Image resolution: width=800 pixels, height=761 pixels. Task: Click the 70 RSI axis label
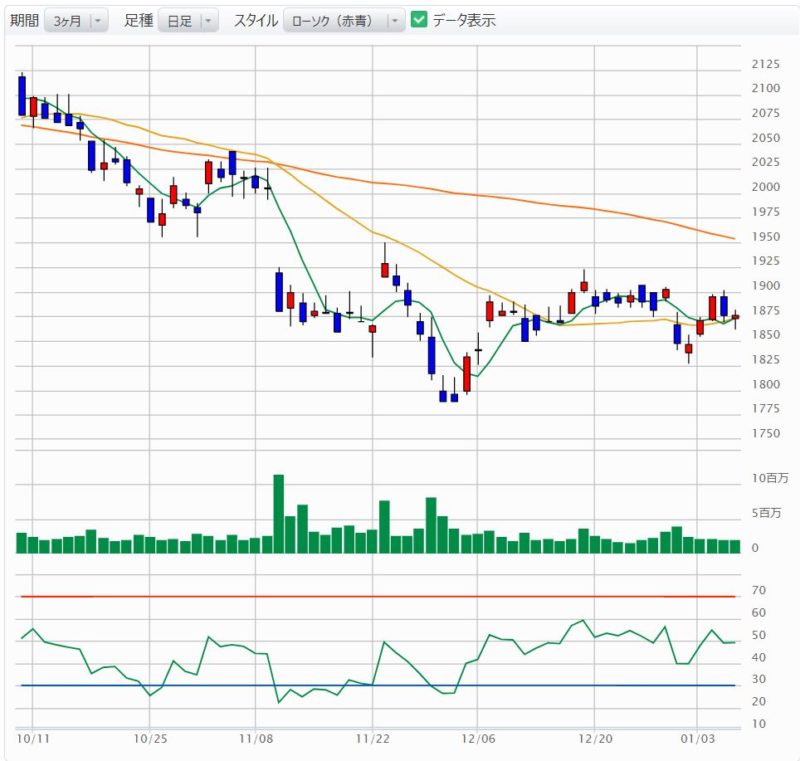759,591
